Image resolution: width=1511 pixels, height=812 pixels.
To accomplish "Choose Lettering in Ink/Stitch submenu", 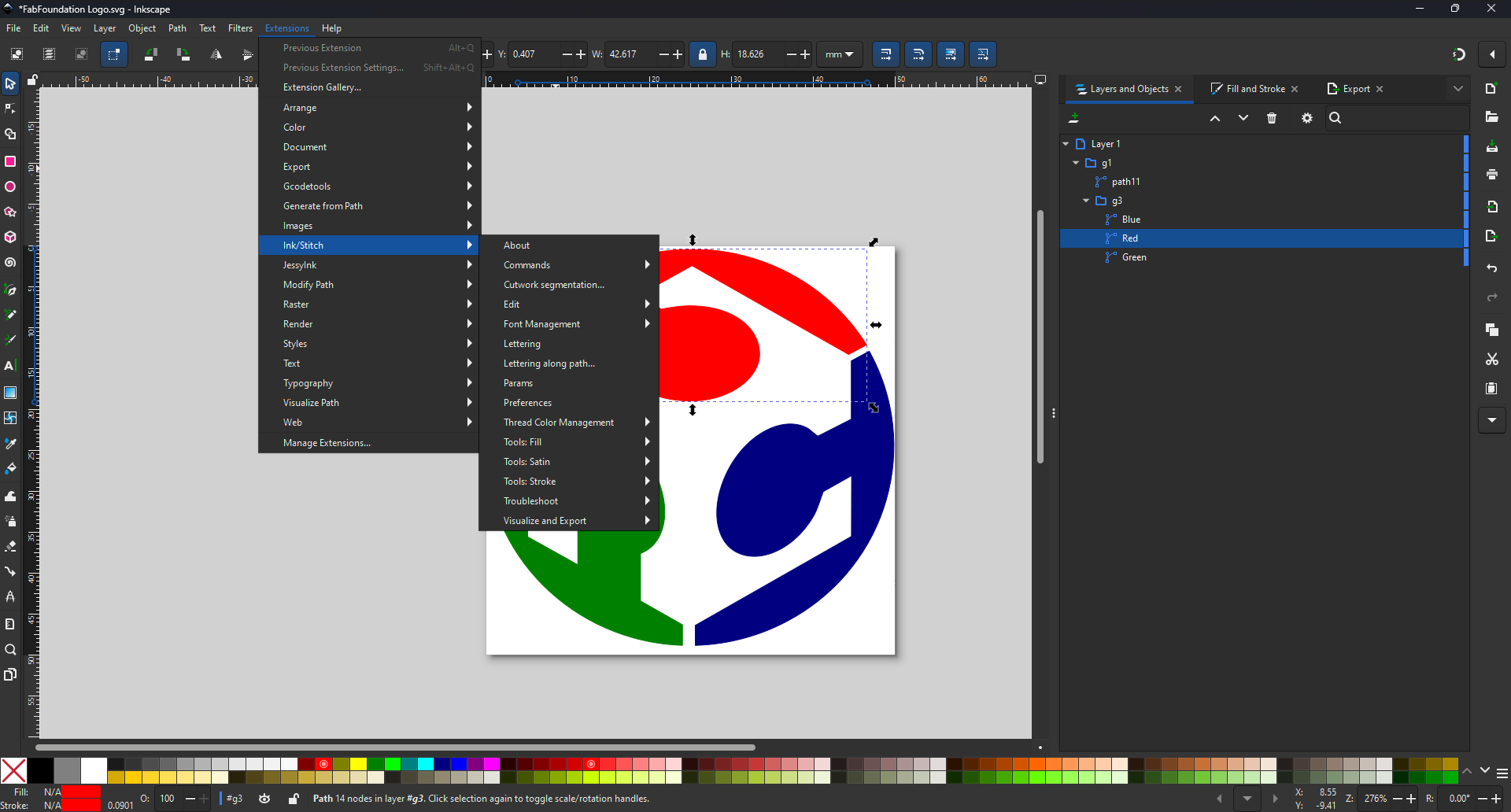I will pos(569,344).
